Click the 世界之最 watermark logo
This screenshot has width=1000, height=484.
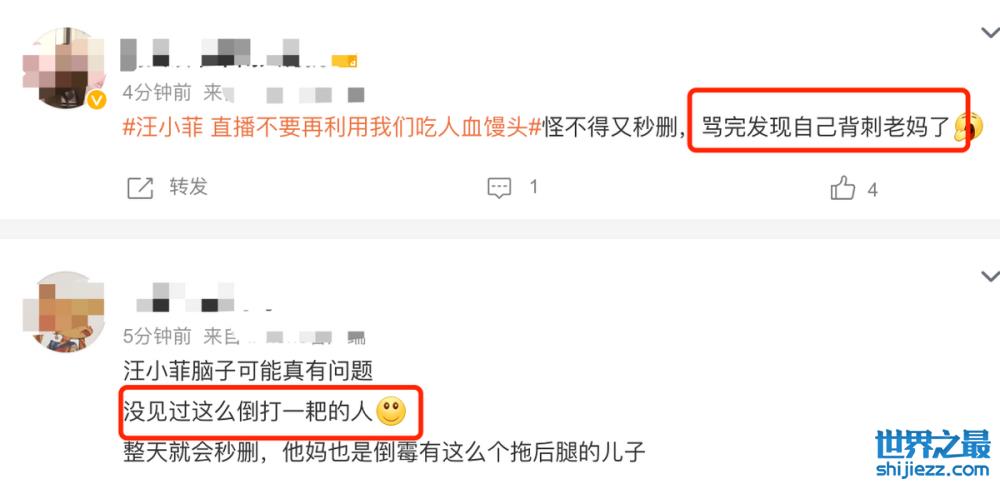[932, 444]
